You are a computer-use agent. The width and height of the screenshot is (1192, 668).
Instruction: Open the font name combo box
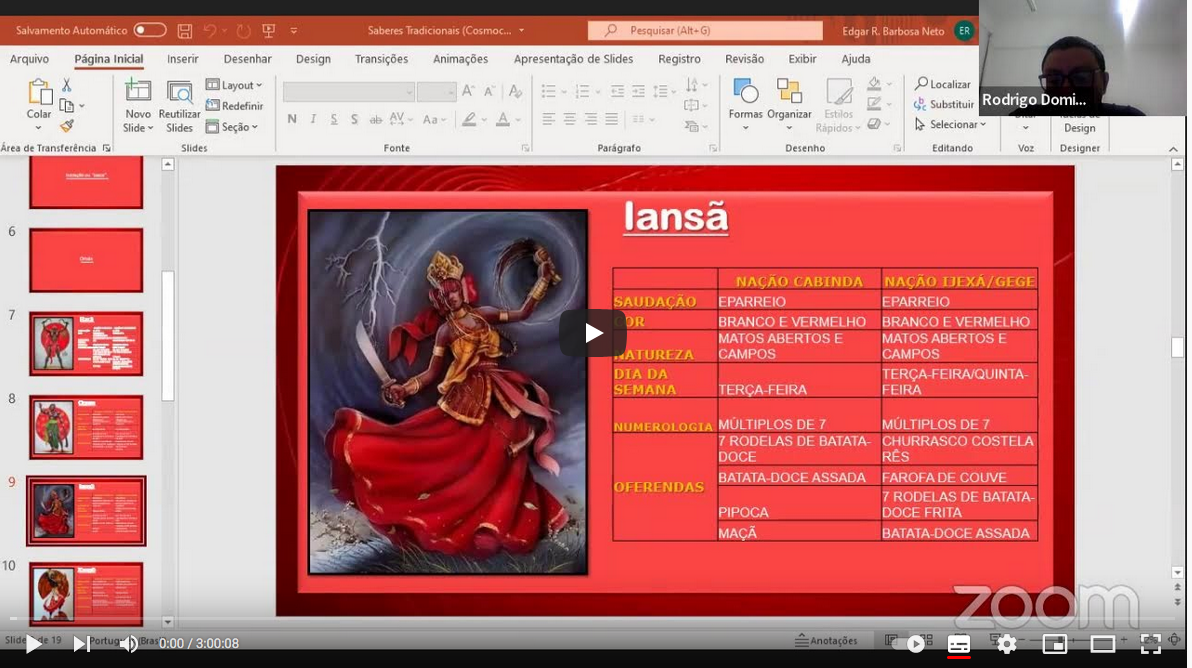pos(348,92)
